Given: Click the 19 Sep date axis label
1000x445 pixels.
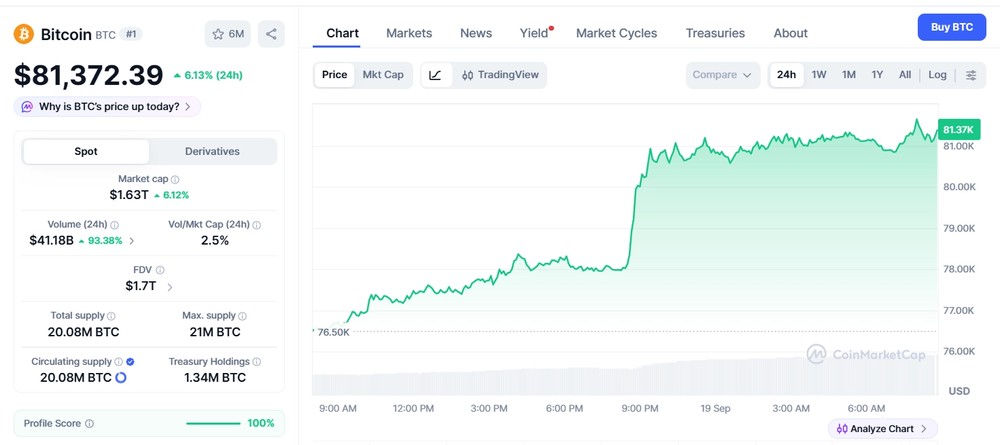Looking at the screenshot, I should (x=716, y=408).
